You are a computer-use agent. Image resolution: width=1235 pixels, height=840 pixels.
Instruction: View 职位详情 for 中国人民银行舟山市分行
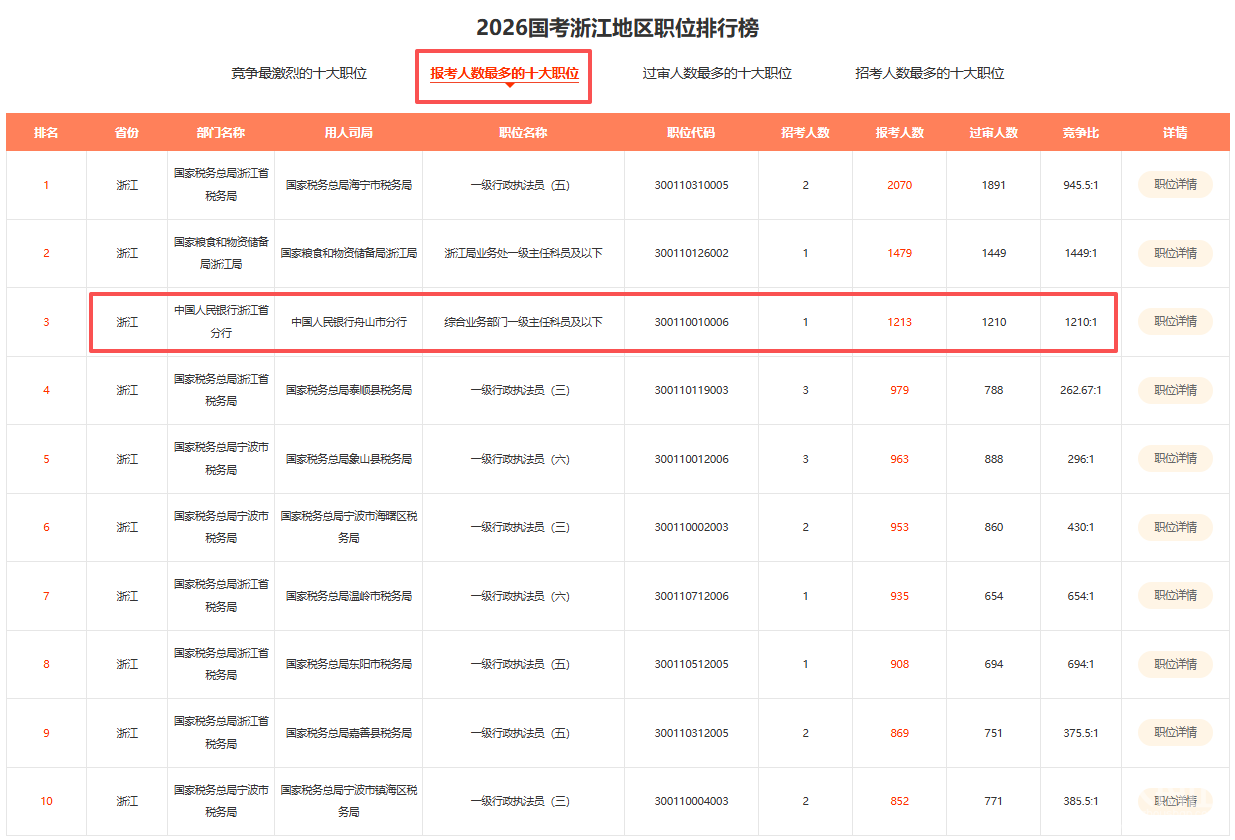tap(1175, 322)
